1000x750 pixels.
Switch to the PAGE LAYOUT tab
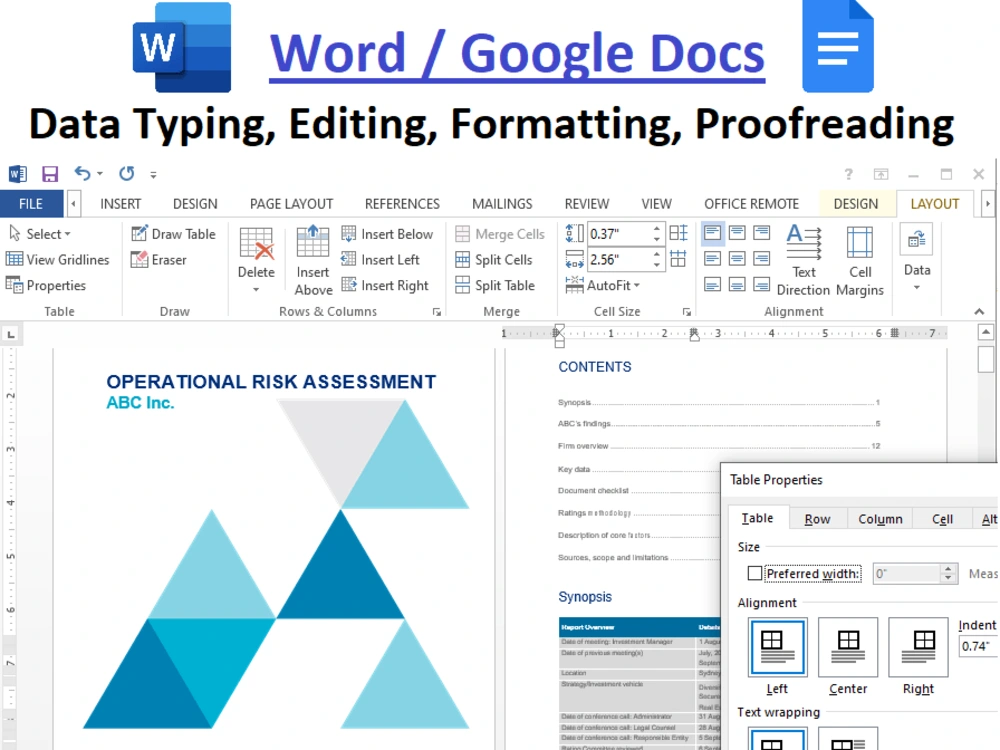click(x=291, y=204)
